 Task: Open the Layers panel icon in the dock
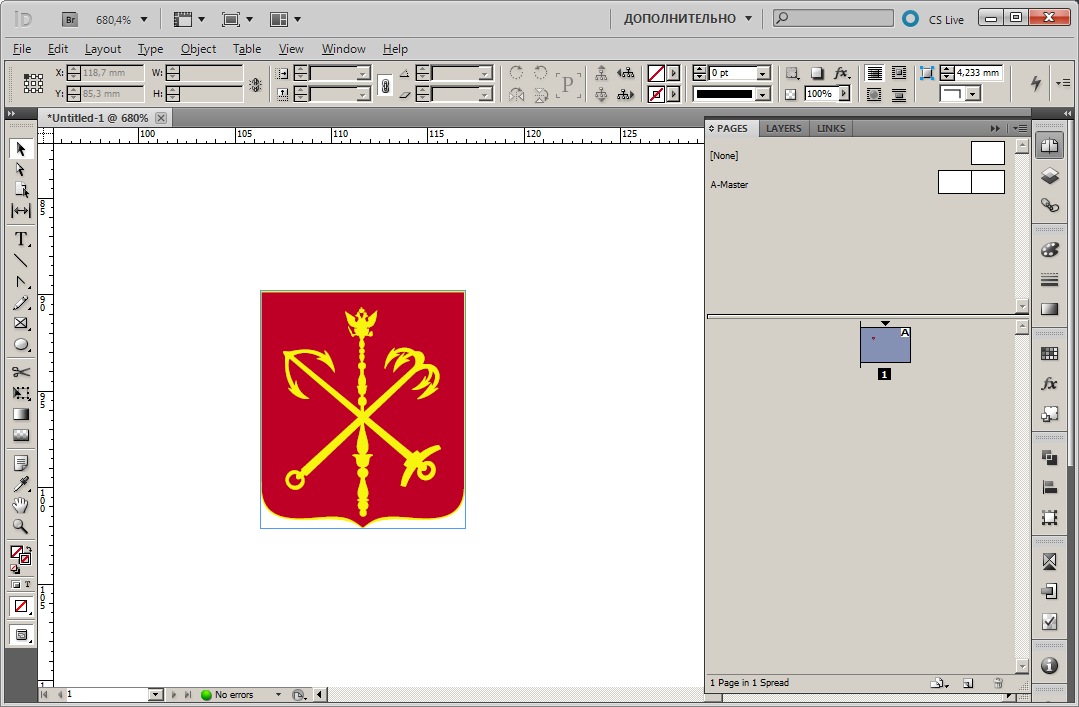coord(1049,176)
